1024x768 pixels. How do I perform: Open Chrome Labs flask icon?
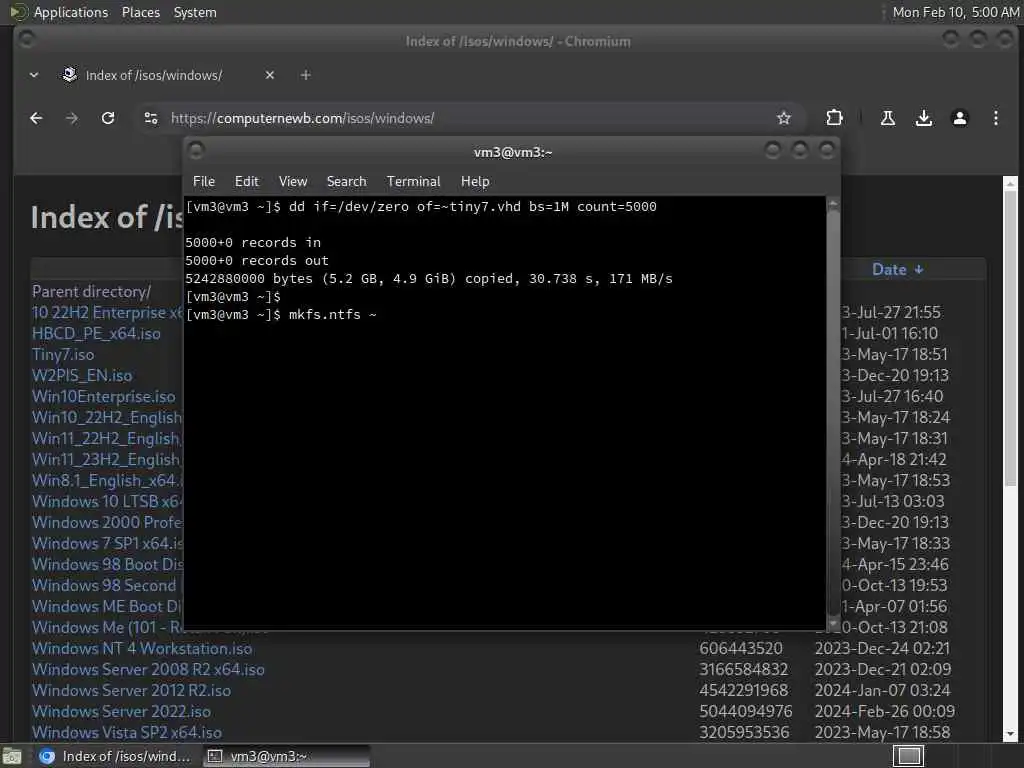[888, 118]
